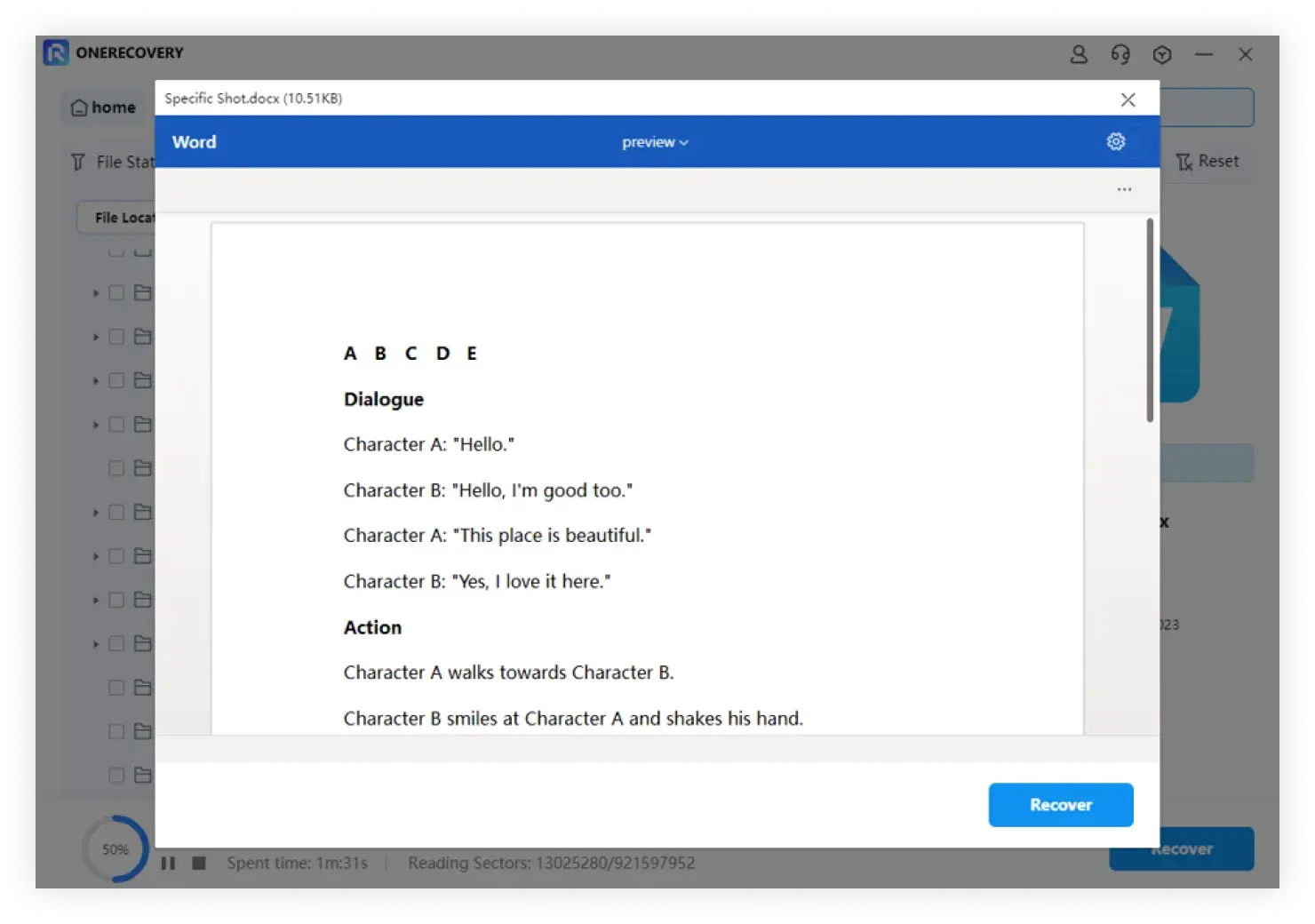Stop the scan with stop icon
1315x924 pixels.
click(x=199, y=863)
